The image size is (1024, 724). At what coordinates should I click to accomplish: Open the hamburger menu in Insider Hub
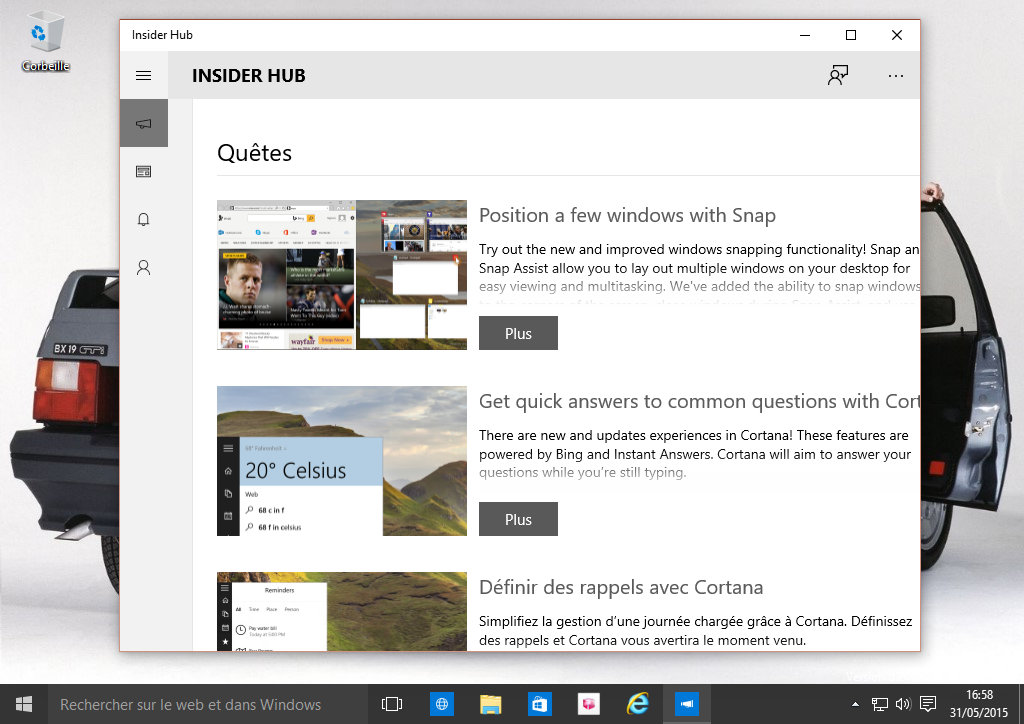(x=144, y=76)
